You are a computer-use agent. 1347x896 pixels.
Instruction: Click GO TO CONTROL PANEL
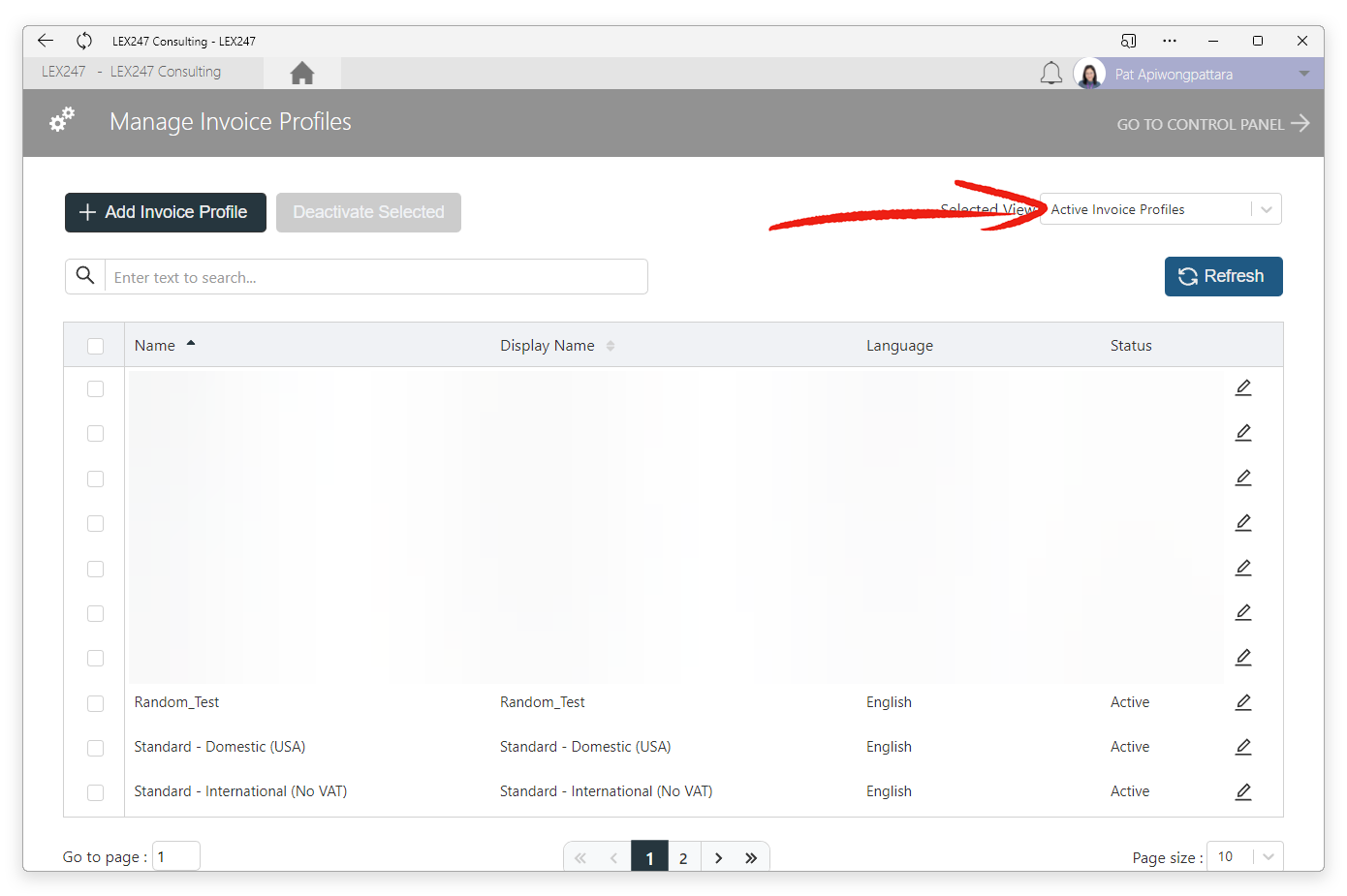coord(1212,123)
